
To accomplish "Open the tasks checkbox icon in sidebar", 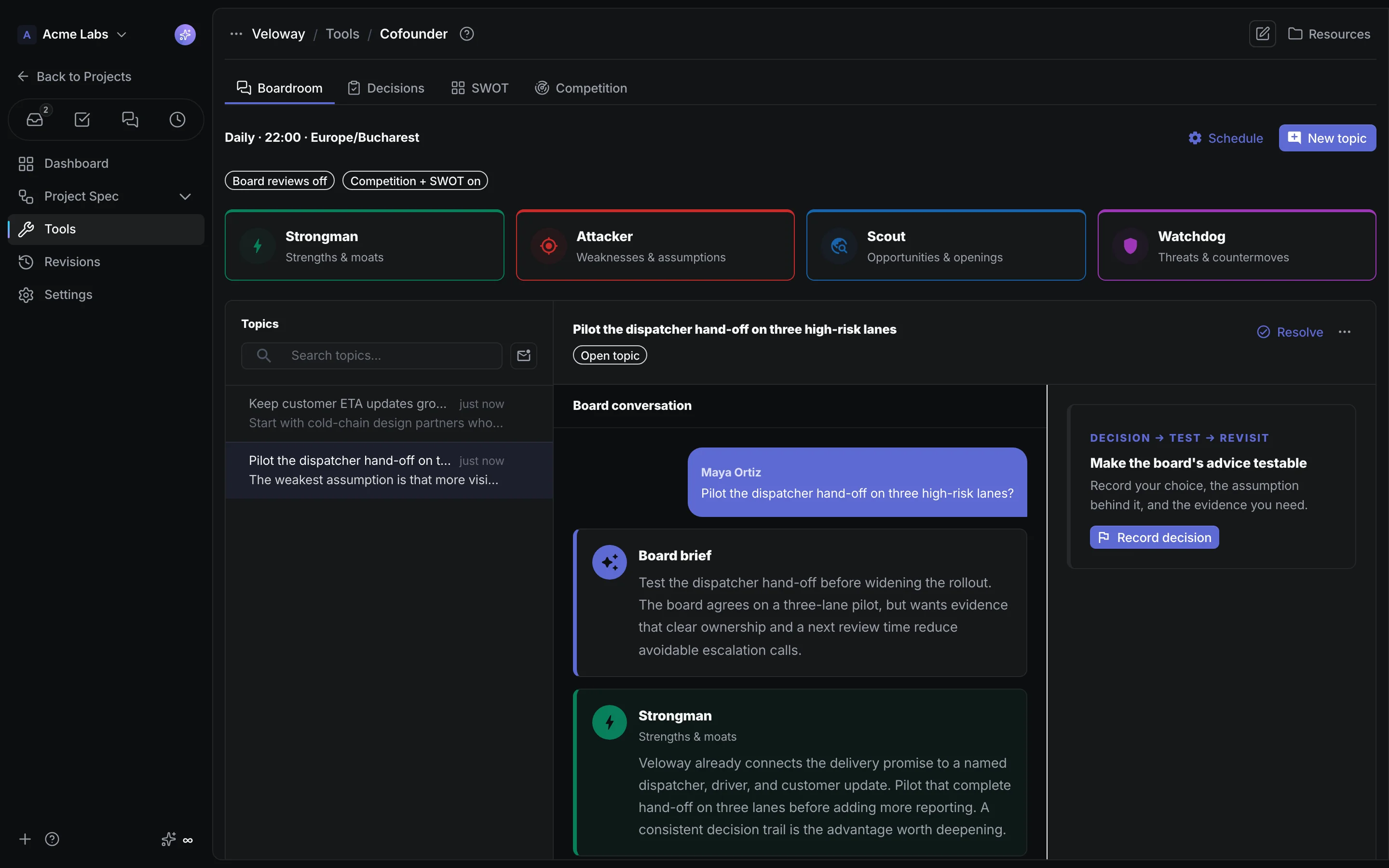I will point(82,120).
